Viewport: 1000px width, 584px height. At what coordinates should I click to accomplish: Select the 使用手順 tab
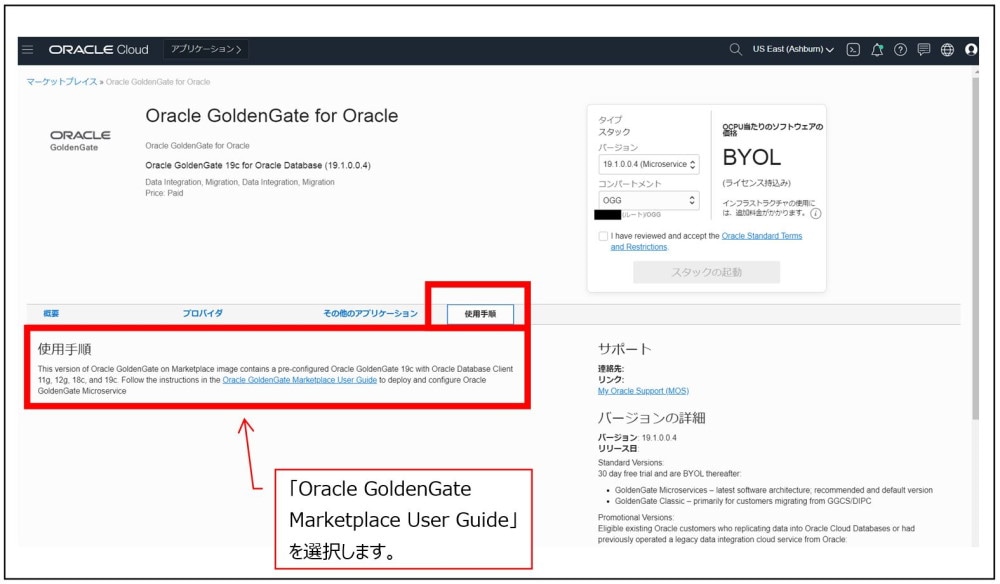coord(480,314)
